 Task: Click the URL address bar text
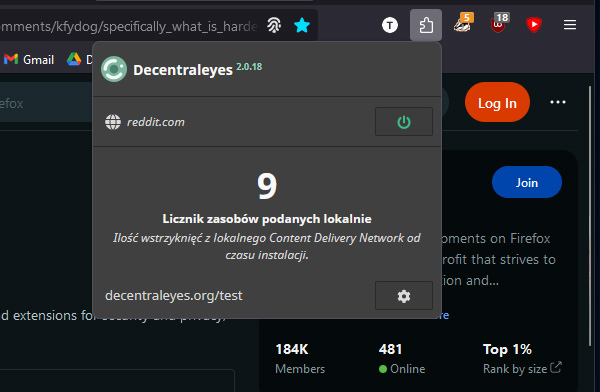coord(129,26)
